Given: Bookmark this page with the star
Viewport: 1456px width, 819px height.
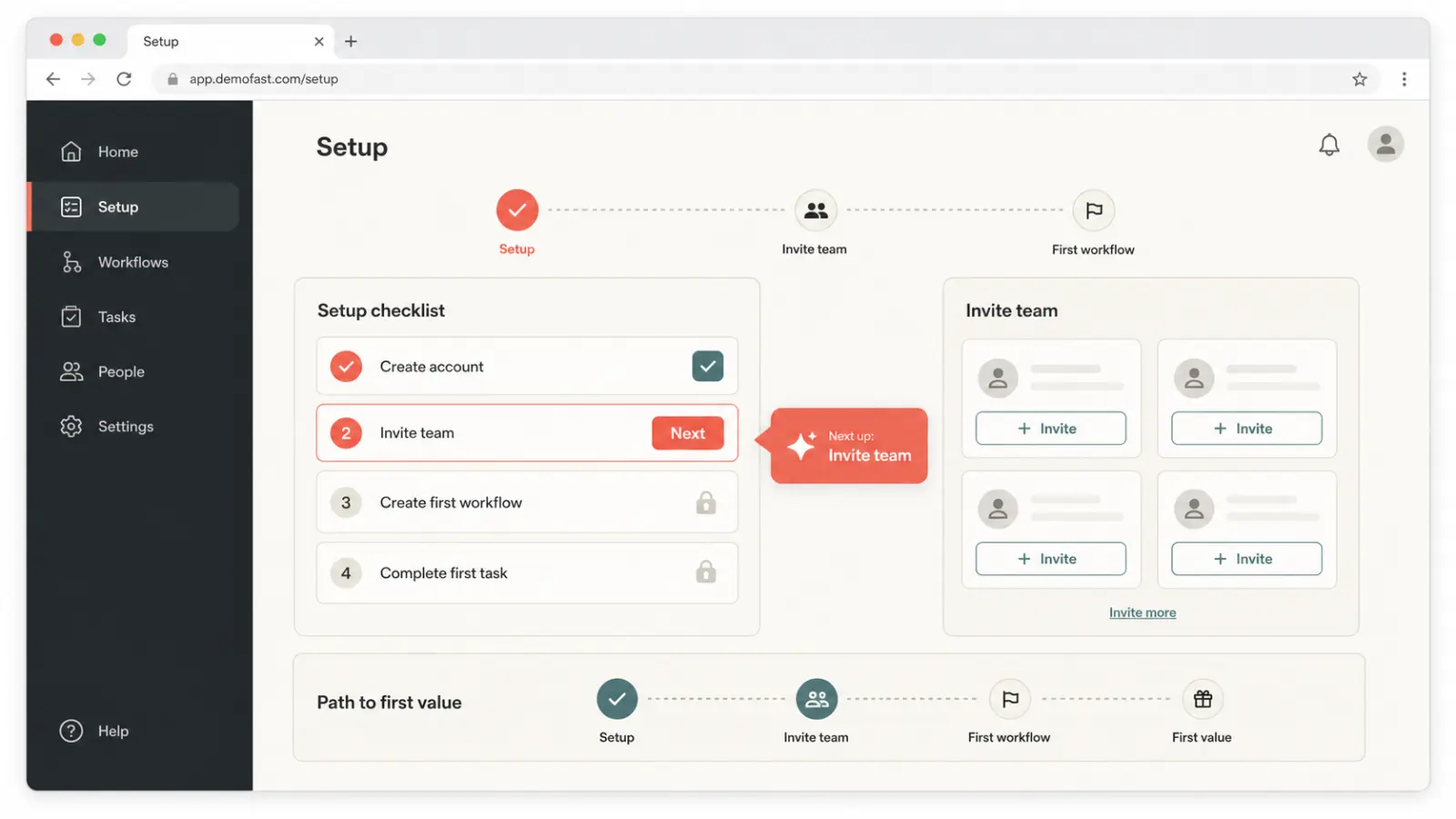Looking at the screenshot, I should (1360, 79).
